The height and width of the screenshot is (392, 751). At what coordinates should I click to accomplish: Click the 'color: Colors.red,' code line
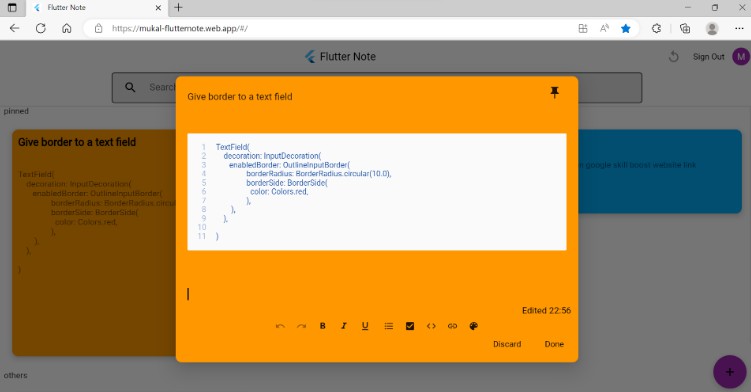click(x=279, y=192)
